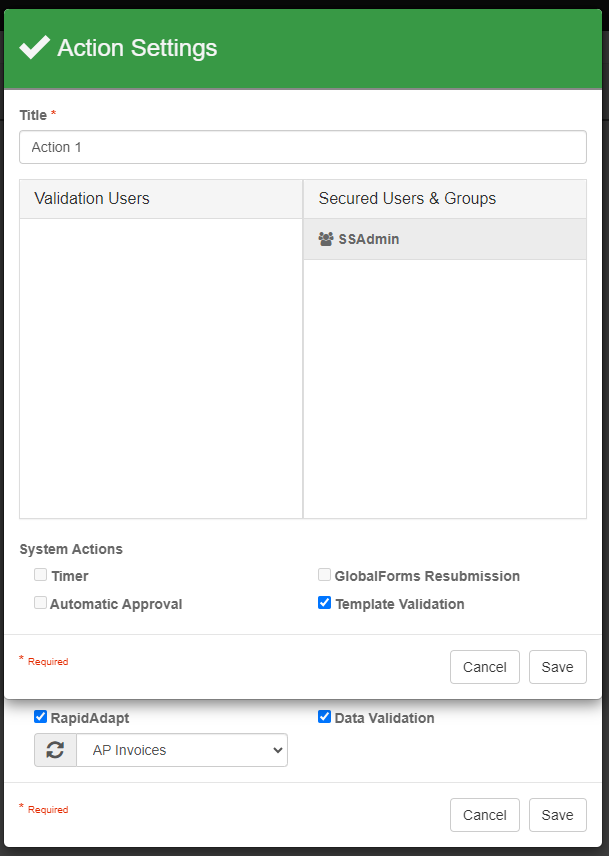Uncheck the Template Validation checkbox
The width and height of the screenshot is (609, 856).
pyautogui.click(x=325, y=603)
